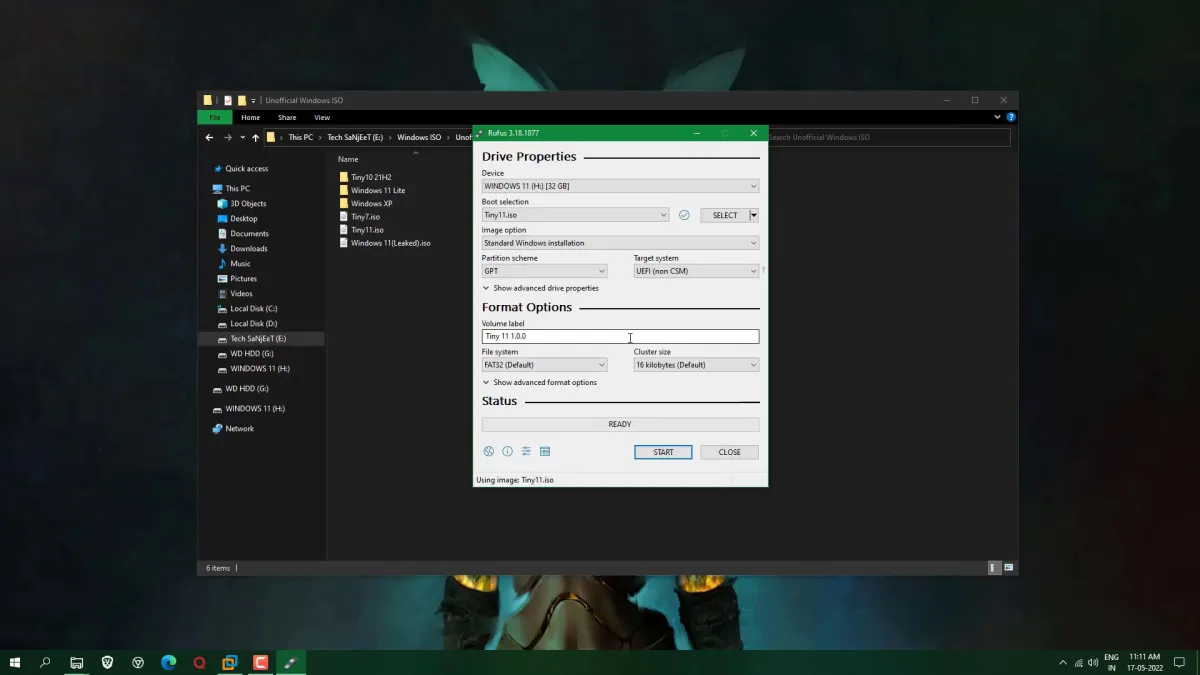
Task: Expand the Explorer ribbon chevron
Action: [997, 117]
